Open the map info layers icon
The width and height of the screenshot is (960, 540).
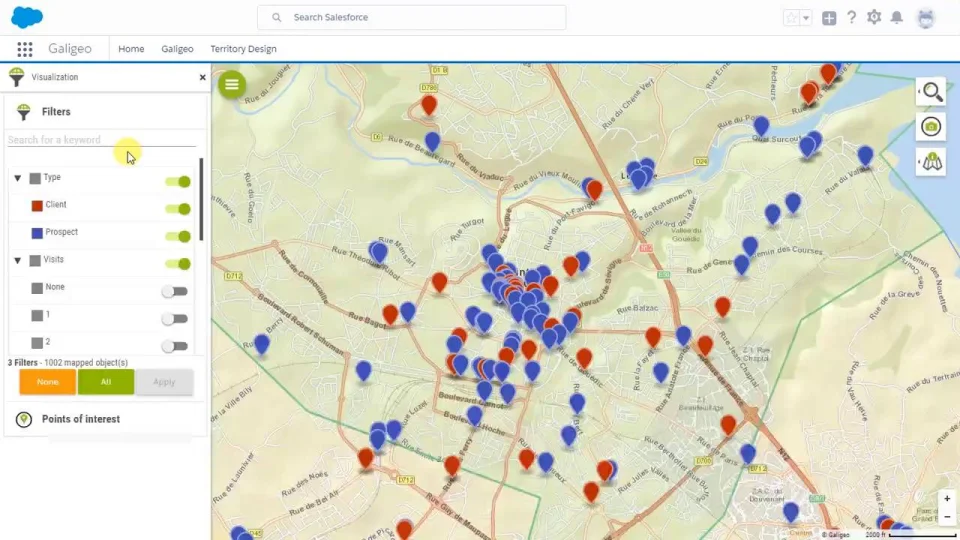point(931,161)
